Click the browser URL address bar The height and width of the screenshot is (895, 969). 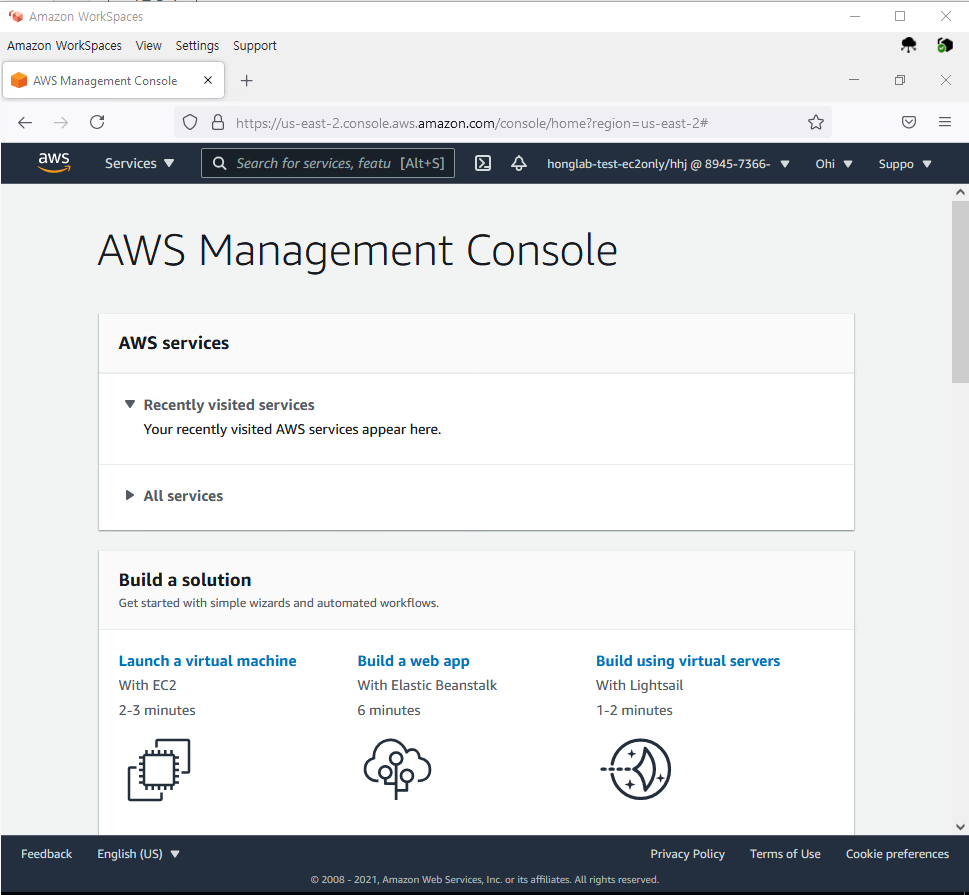tap(502, 122)
